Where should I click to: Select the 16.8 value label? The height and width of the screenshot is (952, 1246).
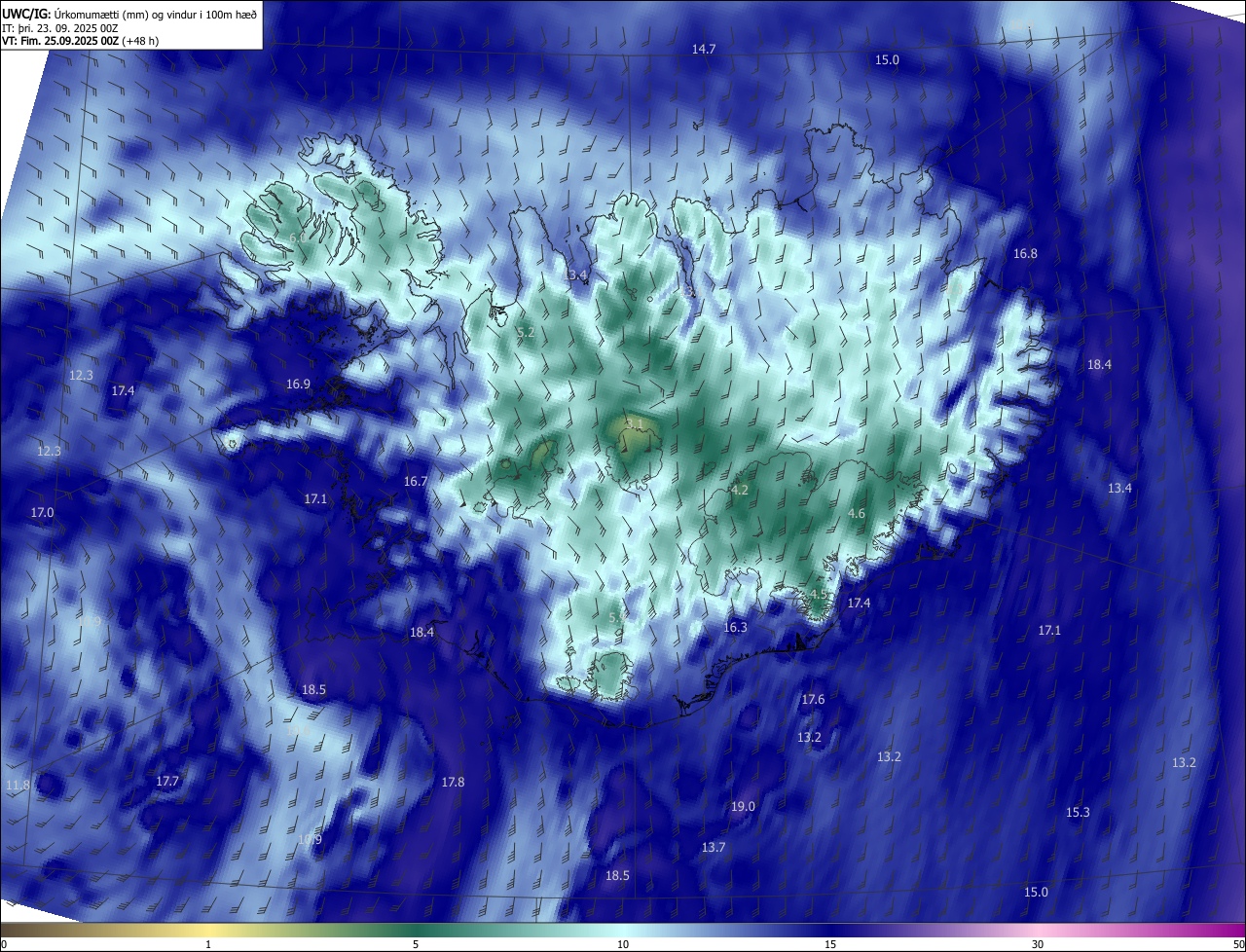tap(1025, 253)
